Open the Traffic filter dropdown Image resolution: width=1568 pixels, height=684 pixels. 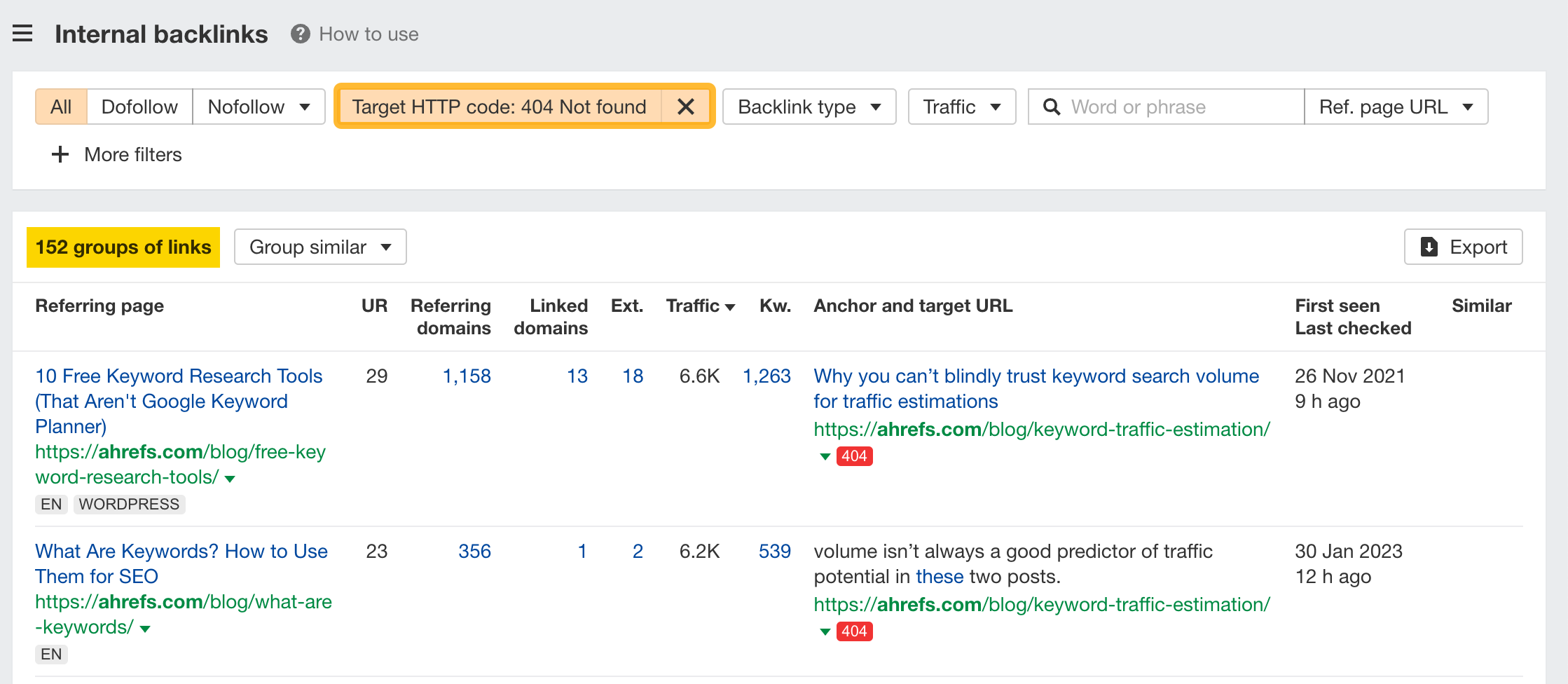[962, 107]
